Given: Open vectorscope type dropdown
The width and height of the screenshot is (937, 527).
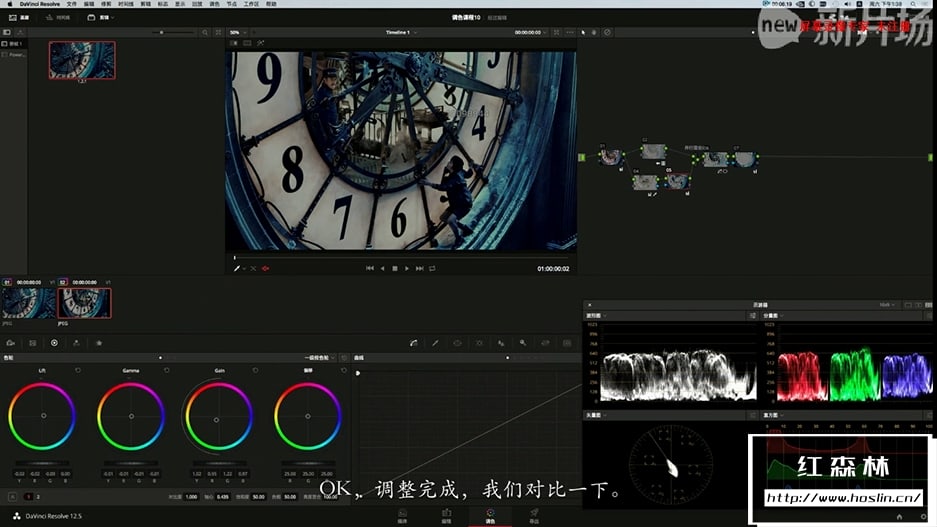Looking at the screenshot, I should 596,415.
